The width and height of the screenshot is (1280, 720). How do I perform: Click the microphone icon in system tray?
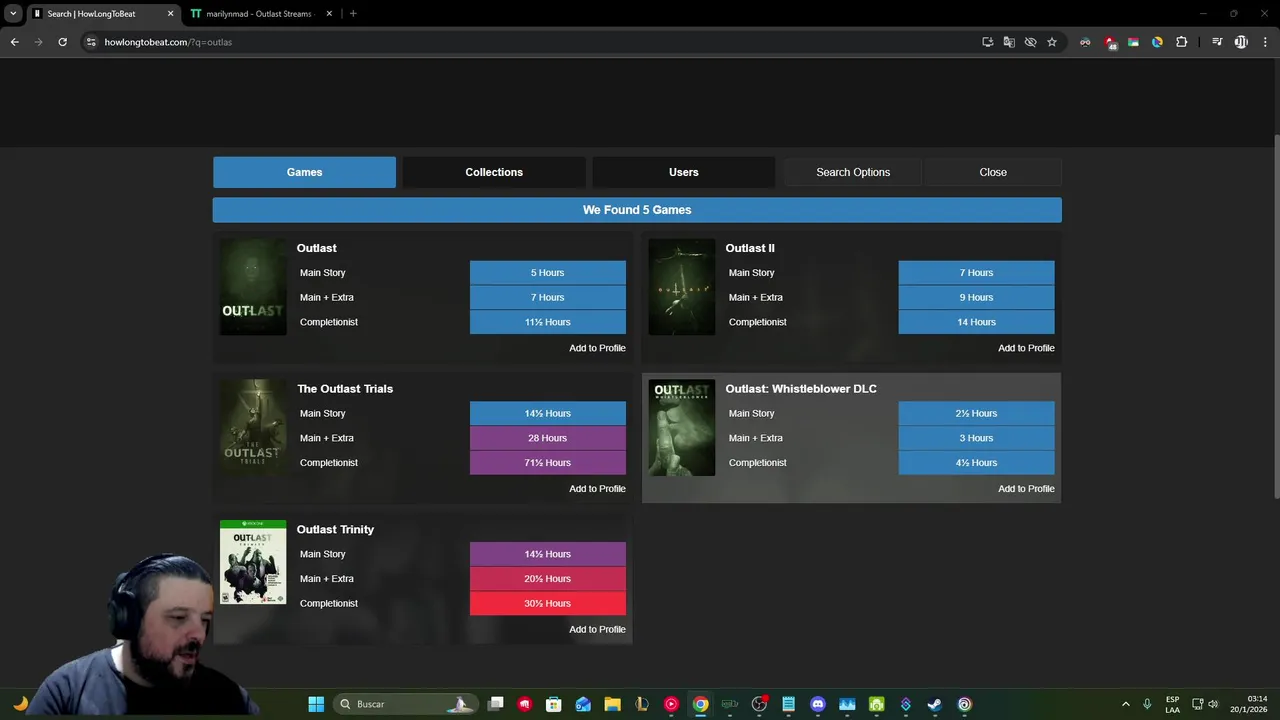tap(1147, 704)
